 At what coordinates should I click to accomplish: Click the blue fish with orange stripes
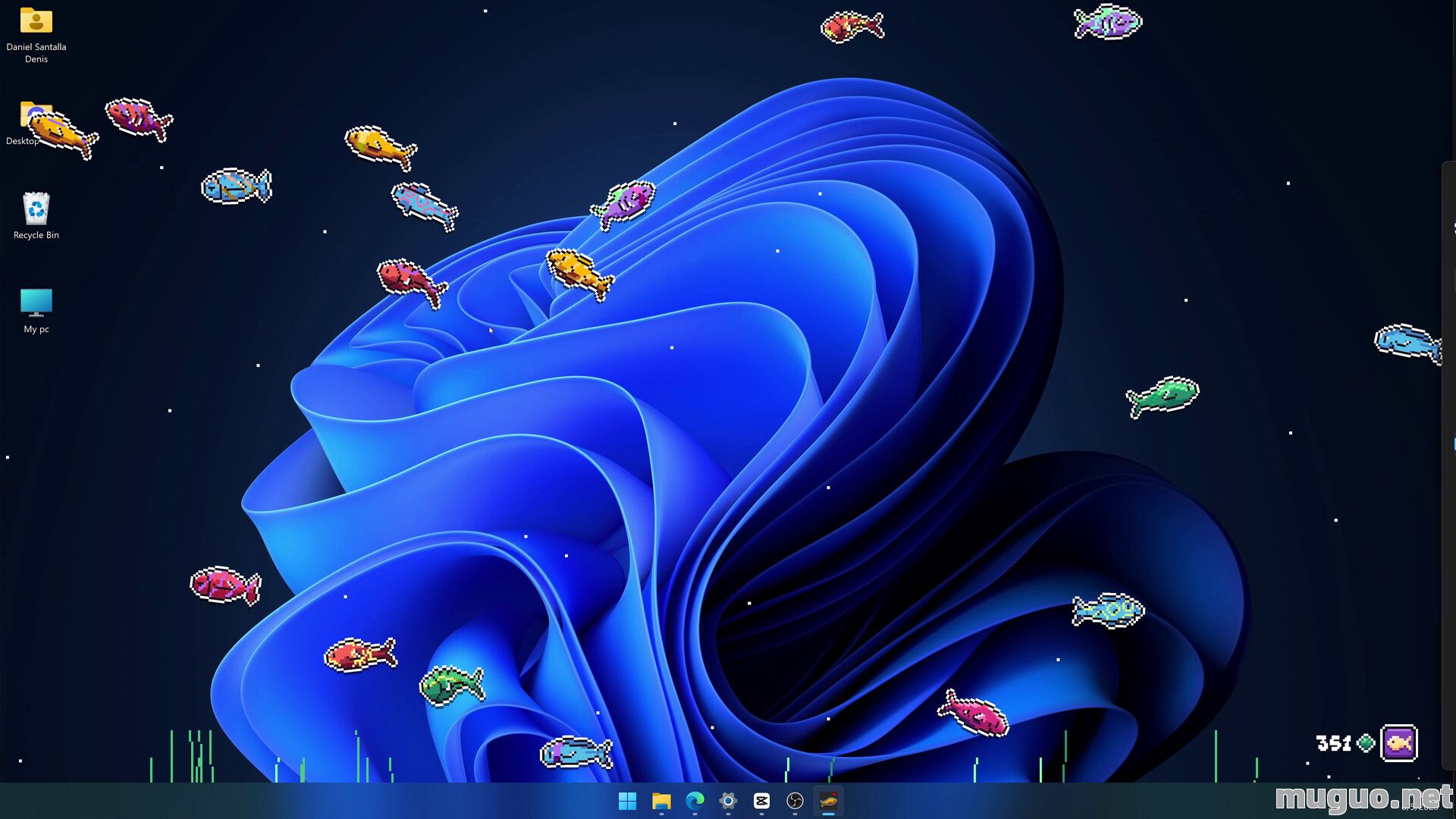(237, 186)
